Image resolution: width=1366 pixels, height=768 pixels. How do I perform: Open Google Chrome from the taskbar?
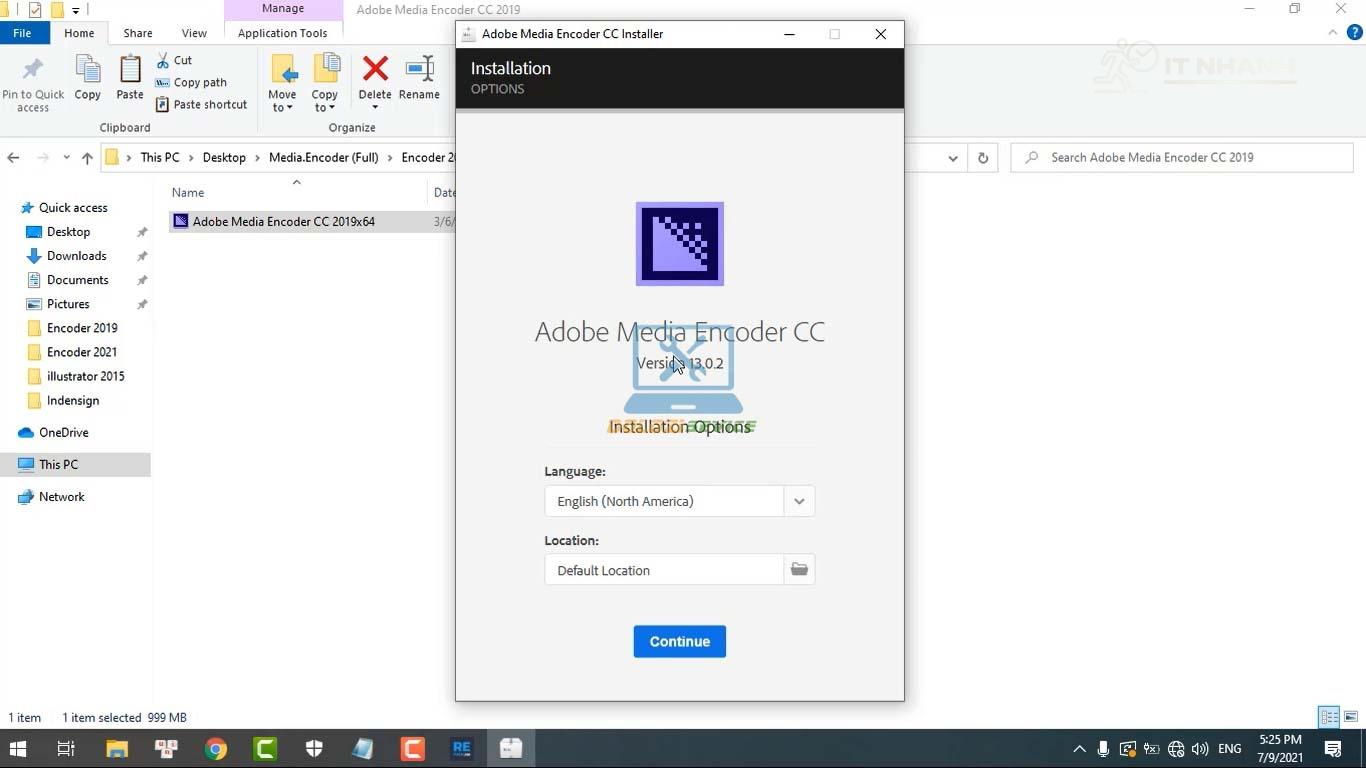click(x=216, y=748)
